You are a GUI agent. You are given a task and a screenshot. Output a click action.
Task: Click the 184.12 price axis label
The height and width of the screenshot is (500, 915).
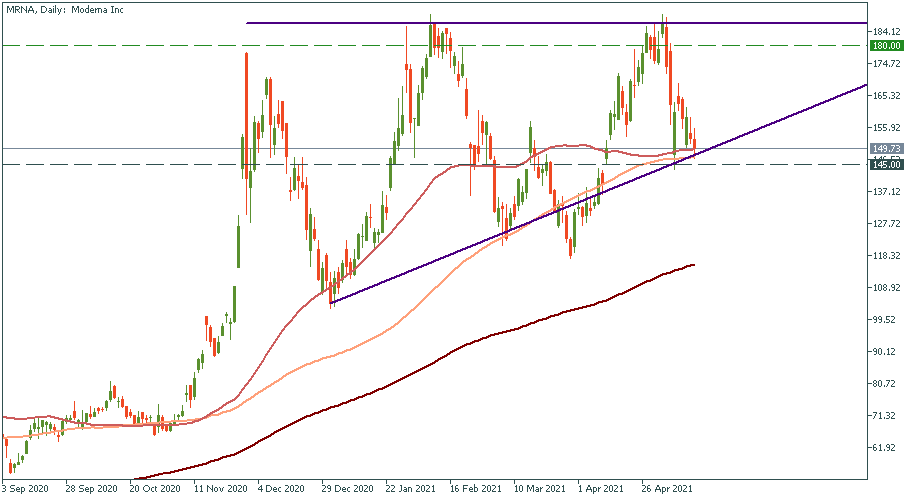[x=881, y=32]
